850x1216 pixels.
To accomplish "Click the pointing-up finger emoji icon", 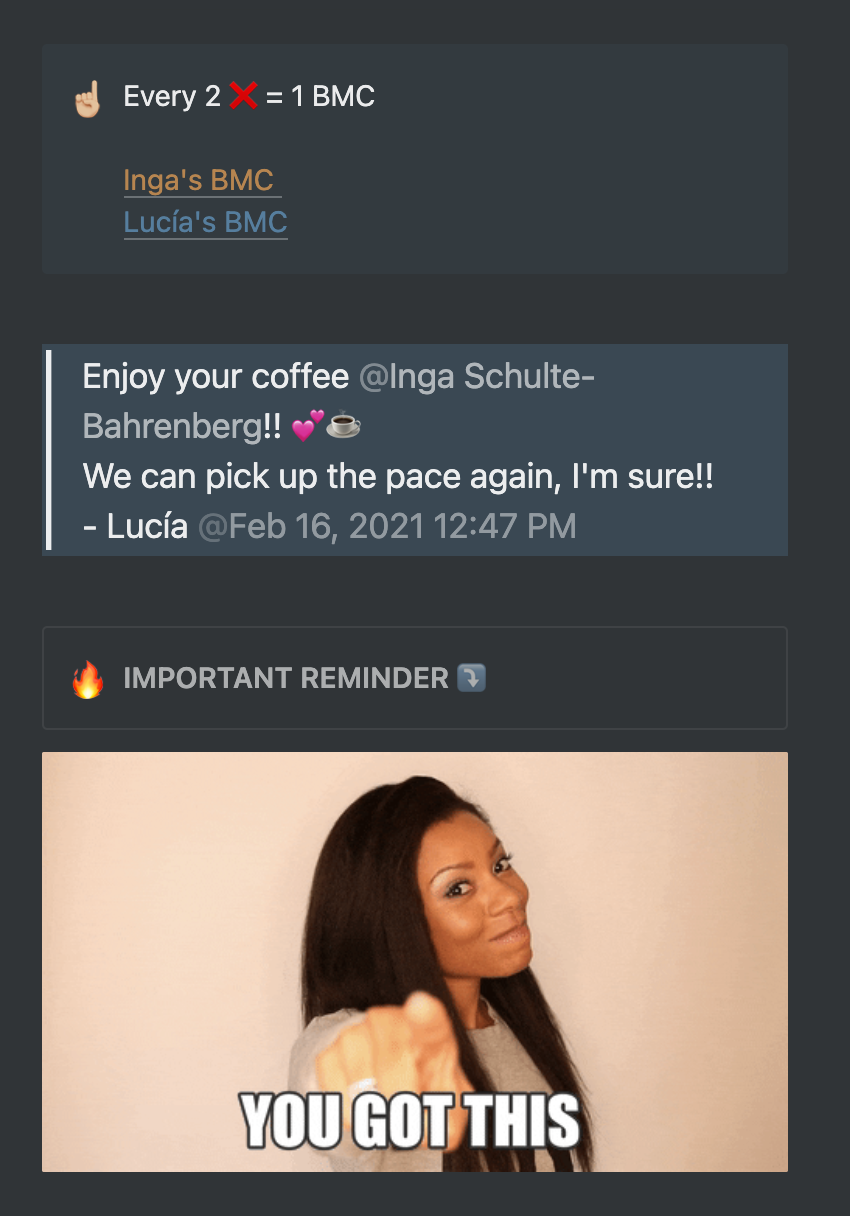I will pos(88,98).
